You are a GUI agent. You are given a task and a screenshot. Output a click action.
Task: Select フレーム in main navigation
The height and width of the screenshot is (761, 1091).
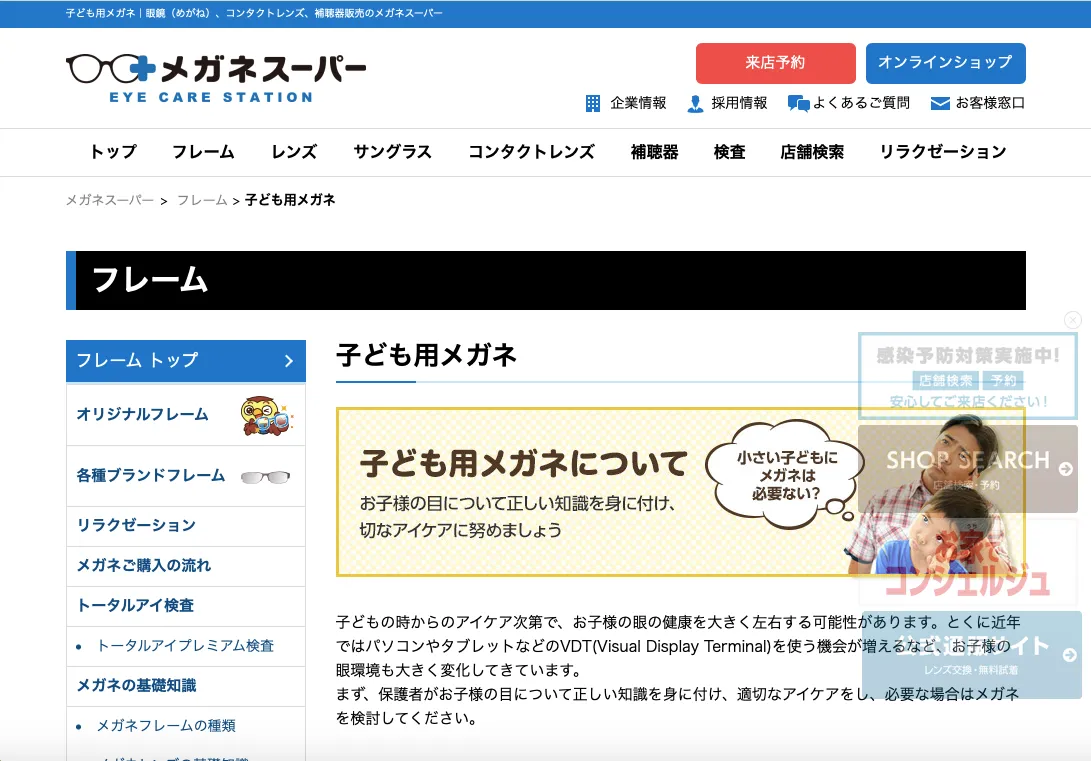point(203,152)
